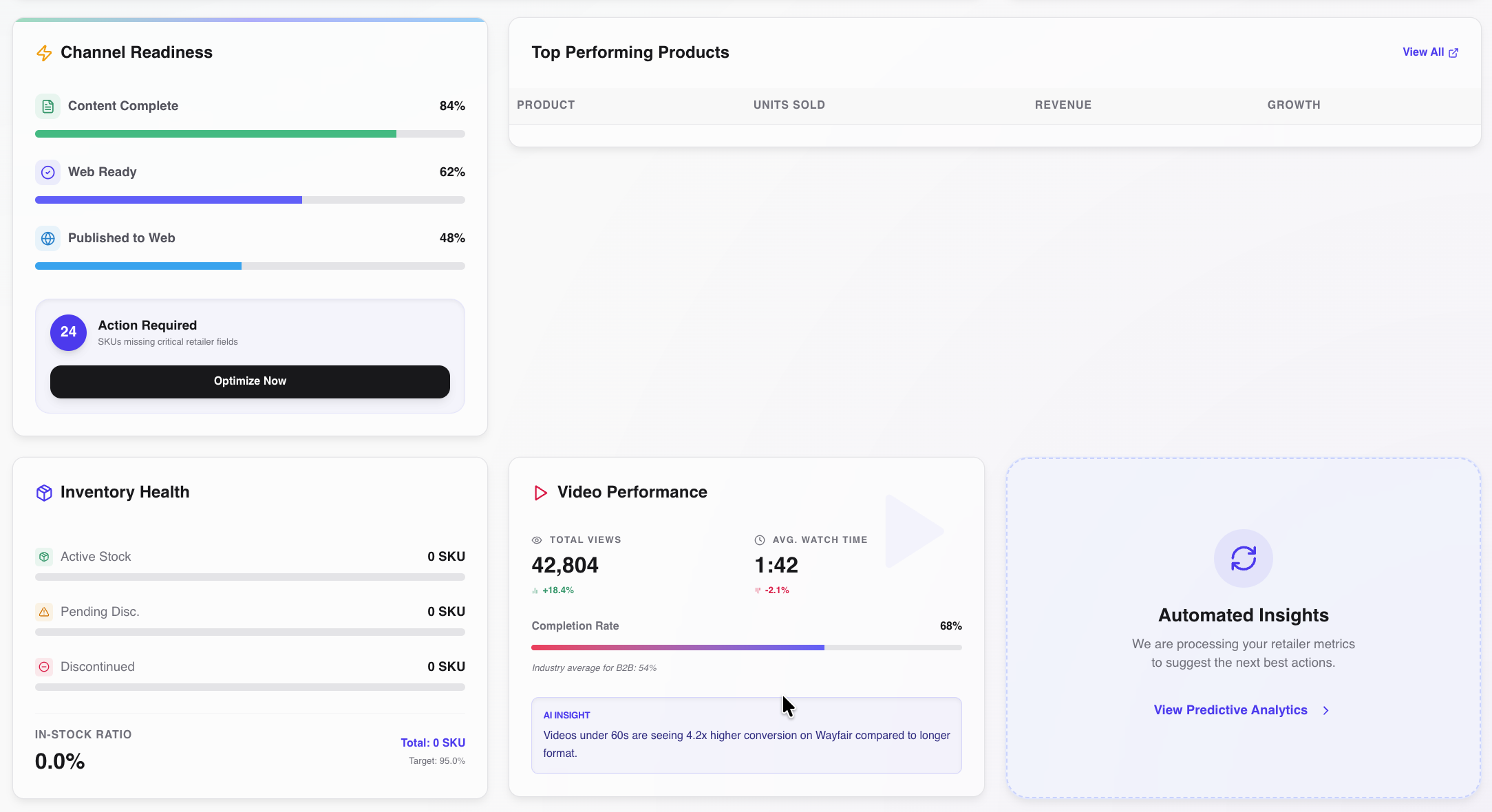
Task: Click the Discontinued 0 SKU value
Action: [x=446, y=667]
